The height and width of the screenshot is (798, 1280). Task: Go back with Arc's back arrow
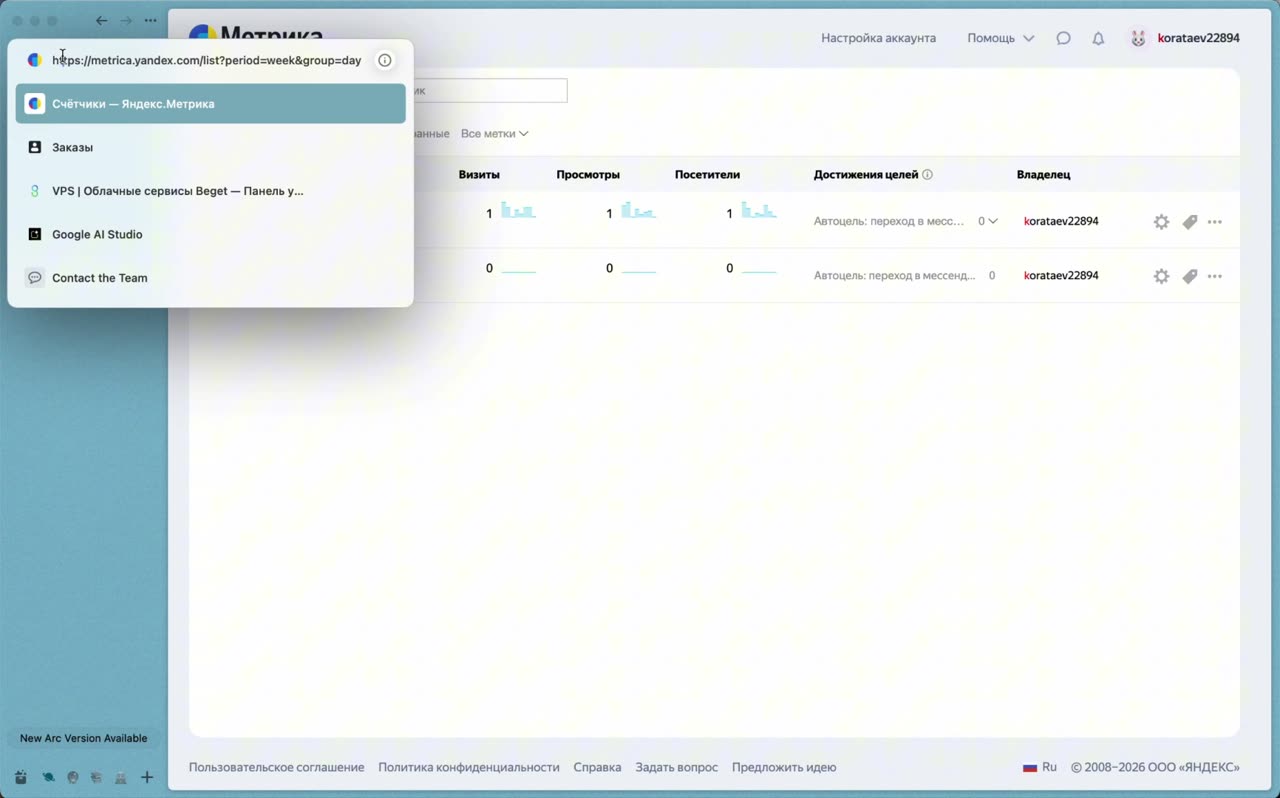click(x=101, y=20)
